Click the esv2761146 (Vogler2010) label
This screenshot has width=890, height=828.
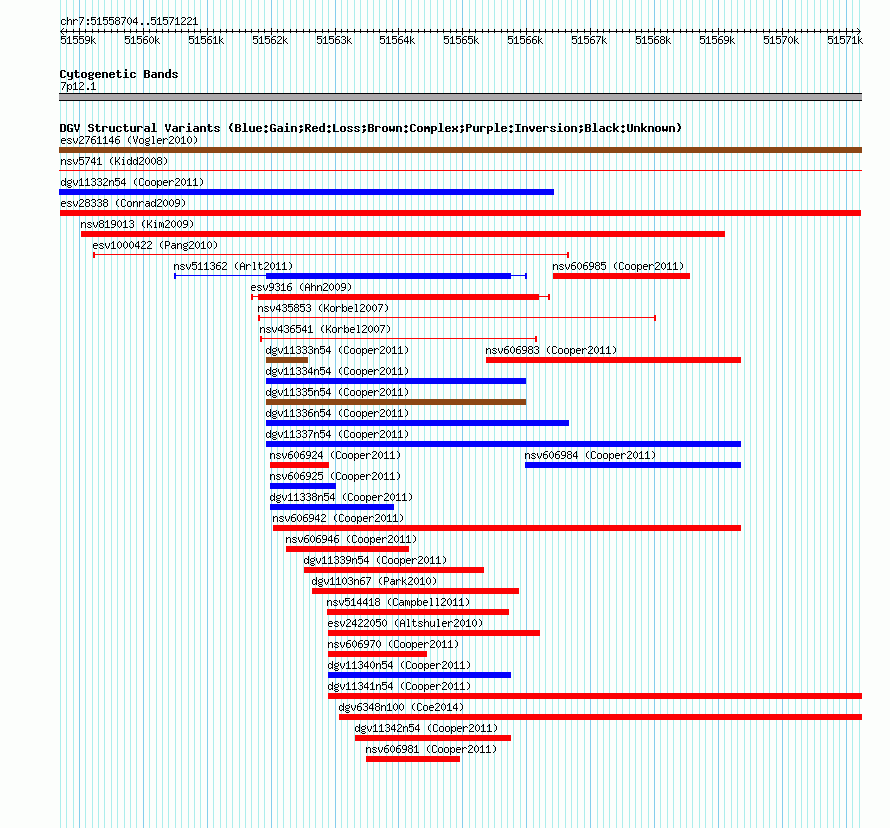(129, 140)
